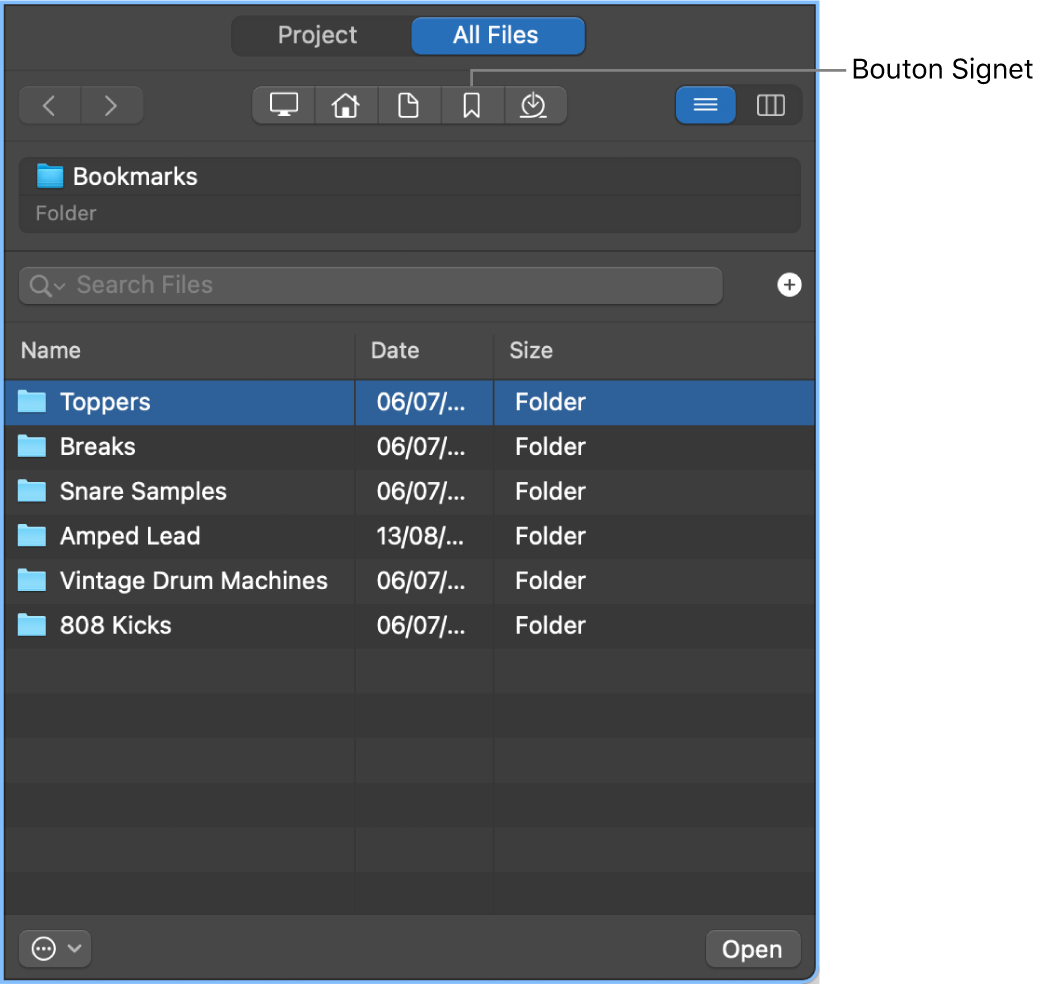Select the Vintage Drum Machines folder

point(193,581)
